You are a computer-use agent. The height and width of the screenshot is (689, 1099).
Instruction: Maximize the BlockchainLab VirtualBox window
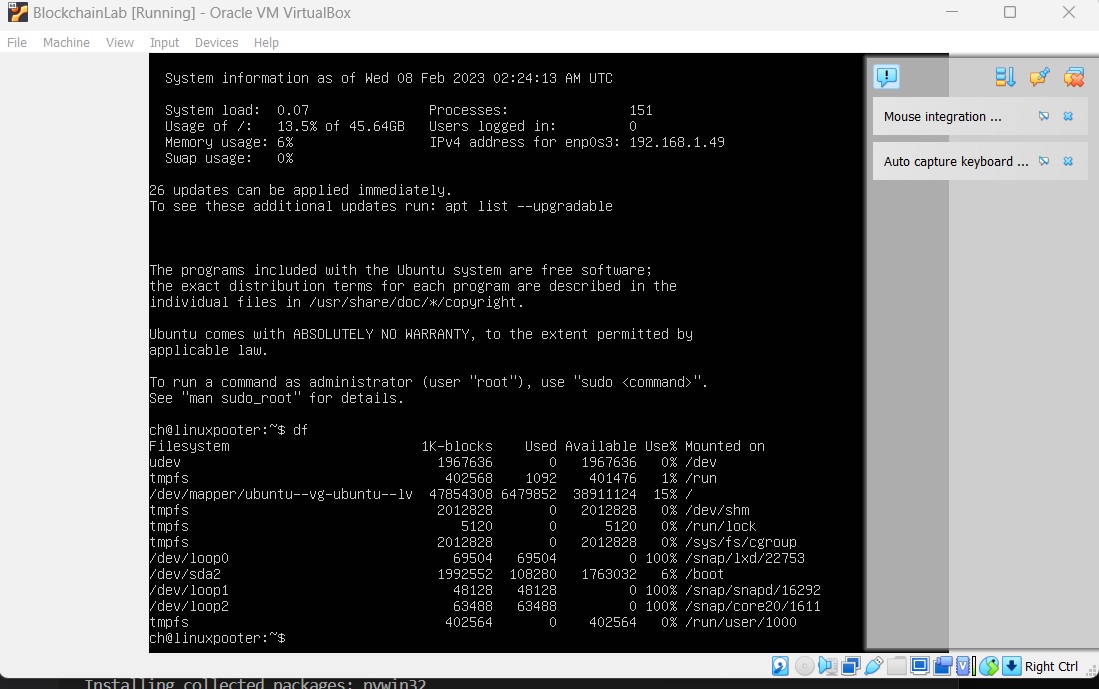coord(1010,12)
